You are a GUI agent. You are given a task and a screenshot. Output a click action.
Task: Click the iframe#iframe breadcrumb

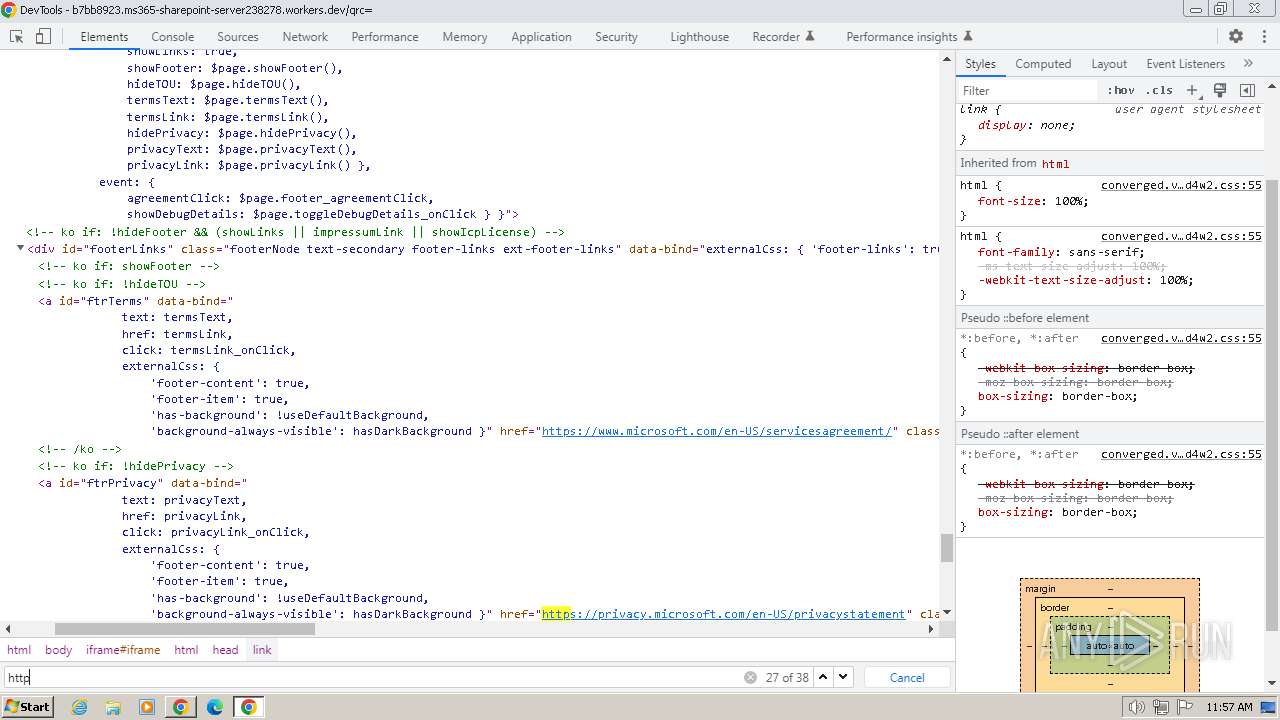[x=123, y=649]
